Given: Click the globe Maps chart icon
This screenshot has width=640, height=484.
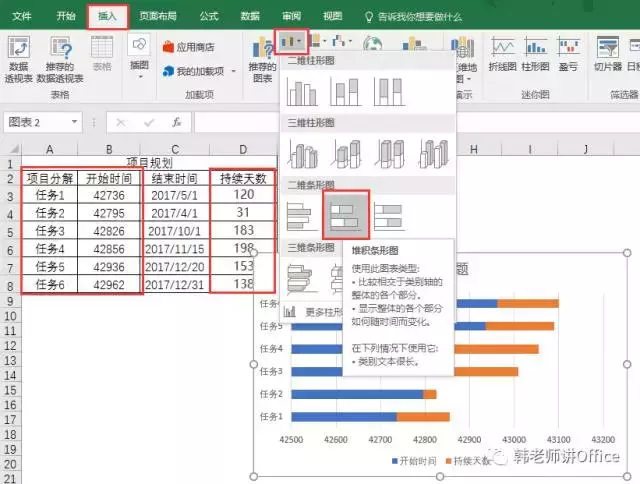Looking at the screenshot, I should (372, 43).
